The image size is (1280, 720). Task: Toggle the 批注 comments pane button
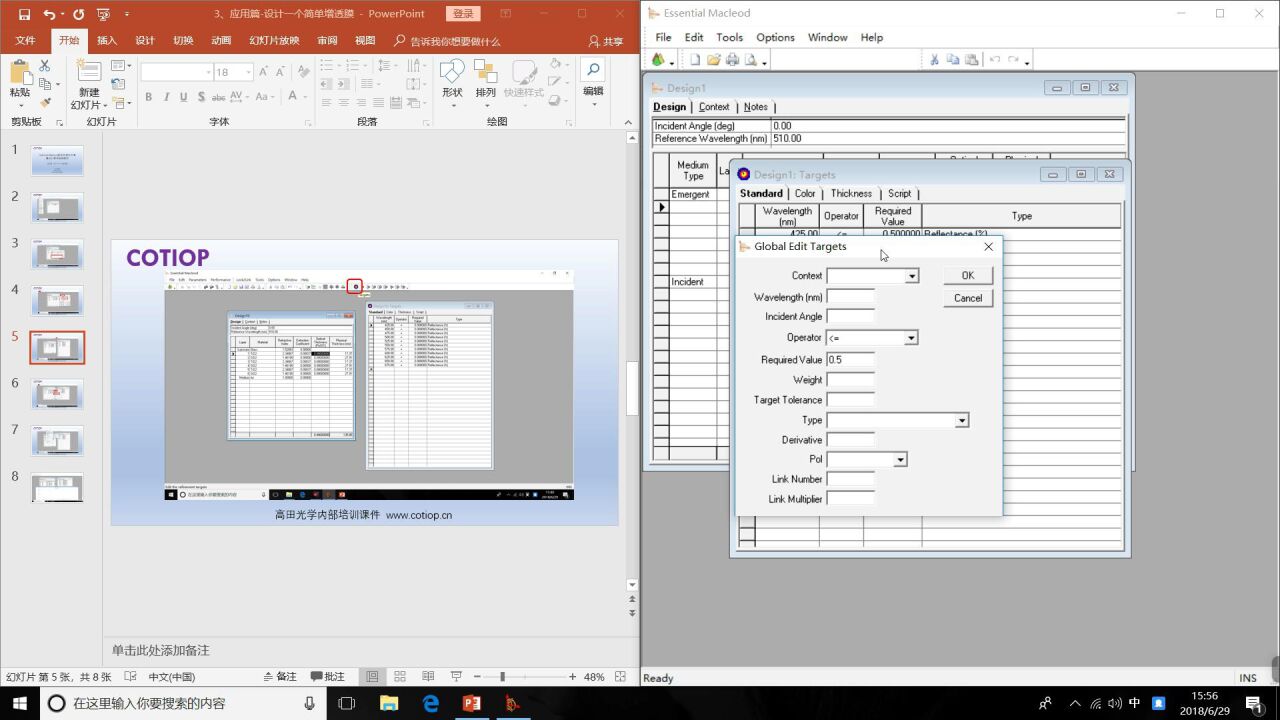(x=327, y=677)
